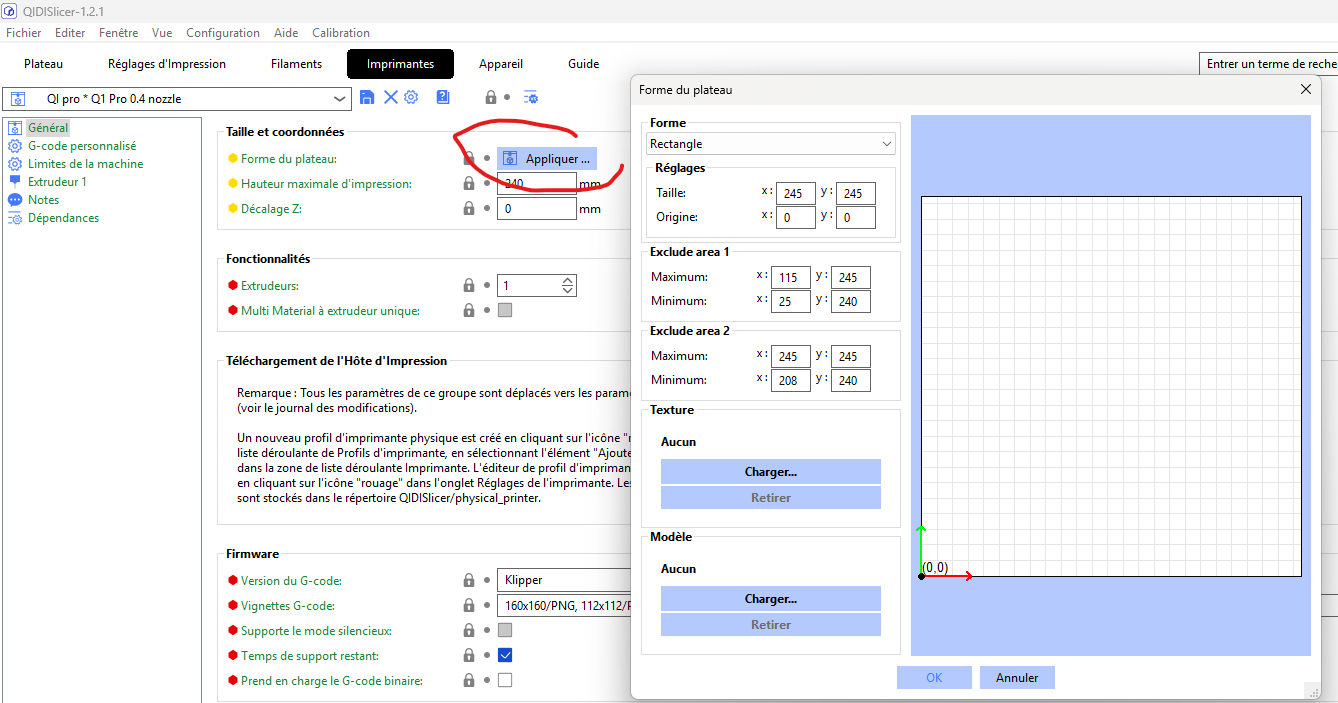1338x703 pixels.
Task: Click reset dot beside Décalage Z lock
Action: pos(487,209)
